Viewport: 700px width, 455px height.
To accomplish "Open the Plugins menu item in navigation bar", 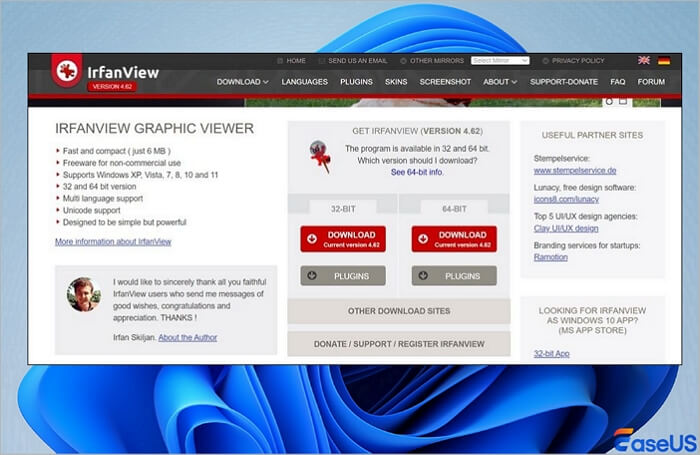I will click(356, 82).
